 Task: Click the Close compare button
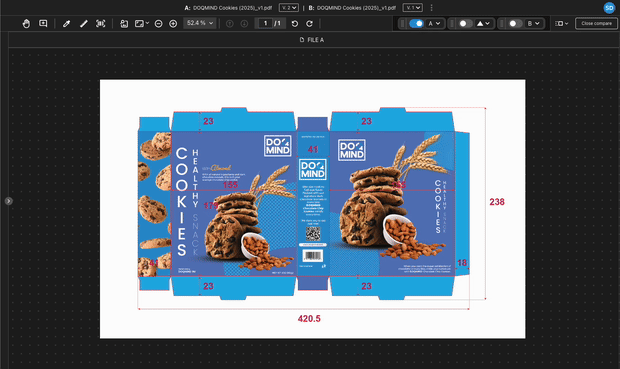(x=596, y=24)
